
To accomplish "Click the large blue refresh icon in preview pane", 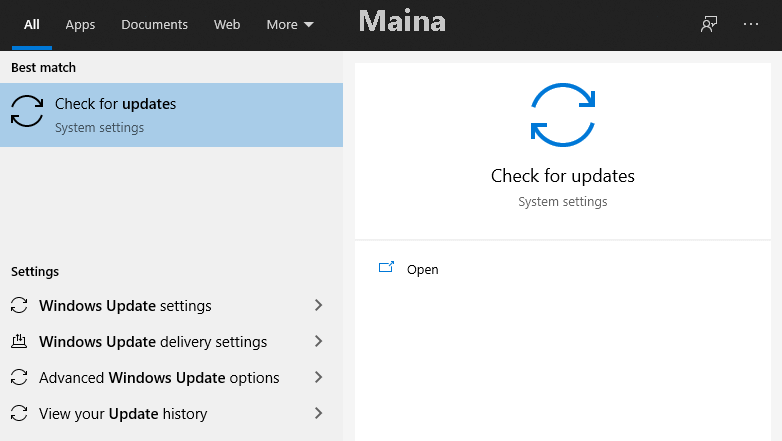I will click(563, 115).
